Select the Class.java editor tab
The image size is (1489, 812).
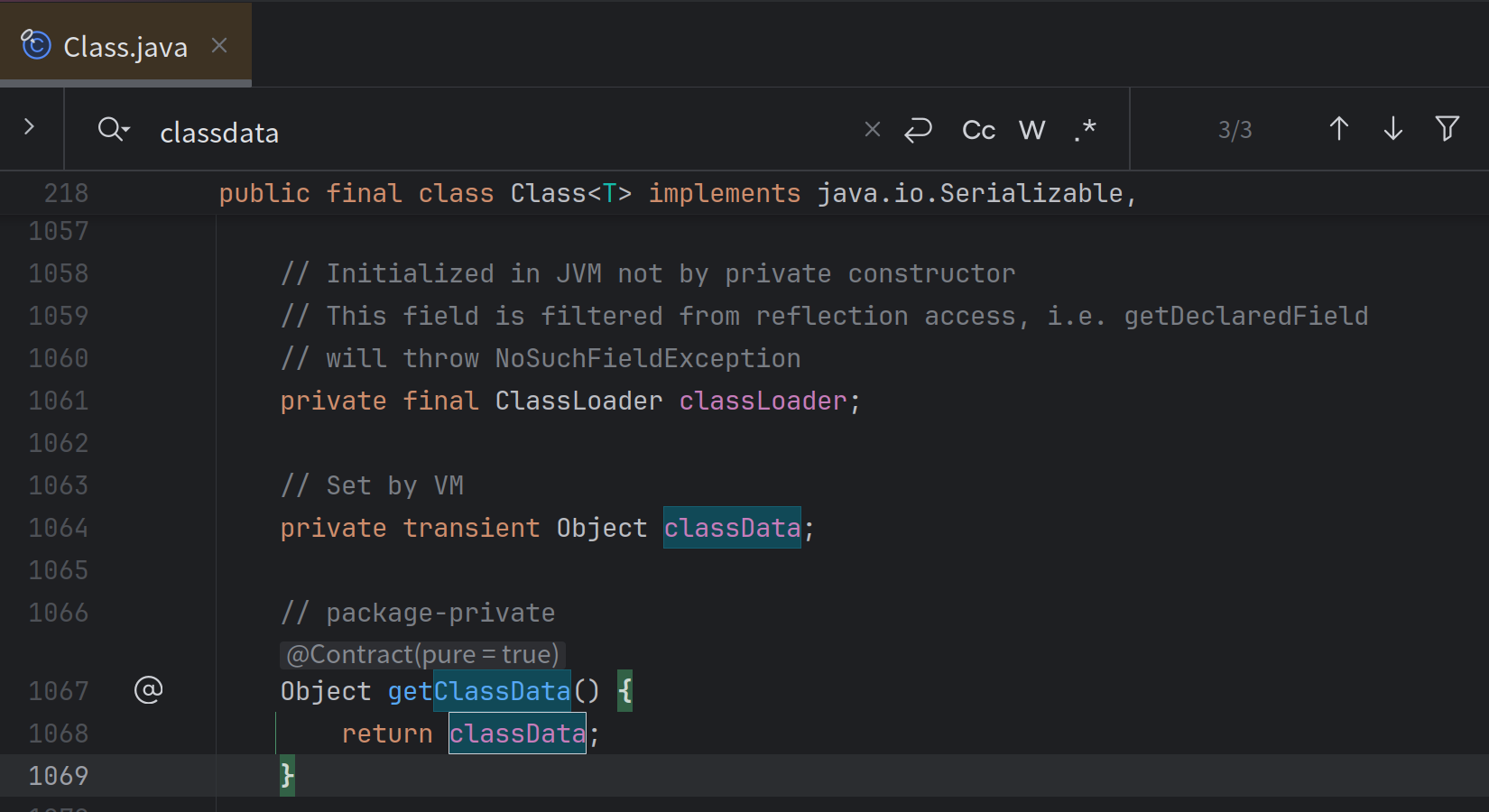125,44
